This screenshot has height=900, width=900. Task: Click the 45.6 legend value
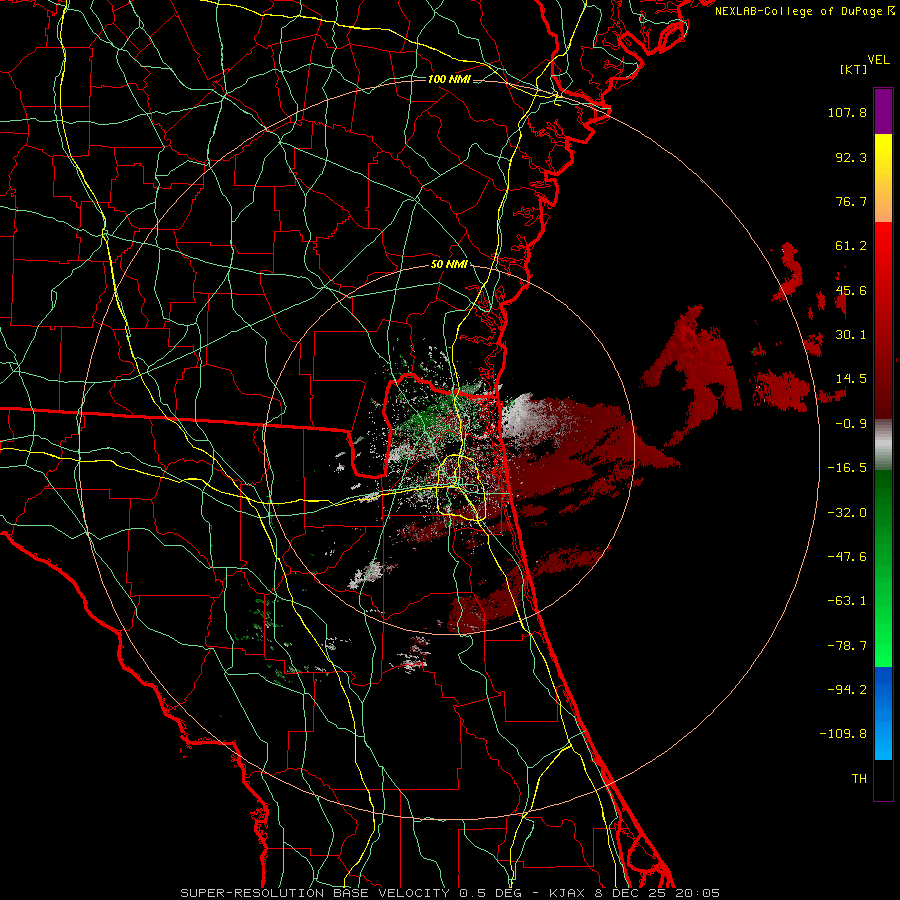(851, 290)
